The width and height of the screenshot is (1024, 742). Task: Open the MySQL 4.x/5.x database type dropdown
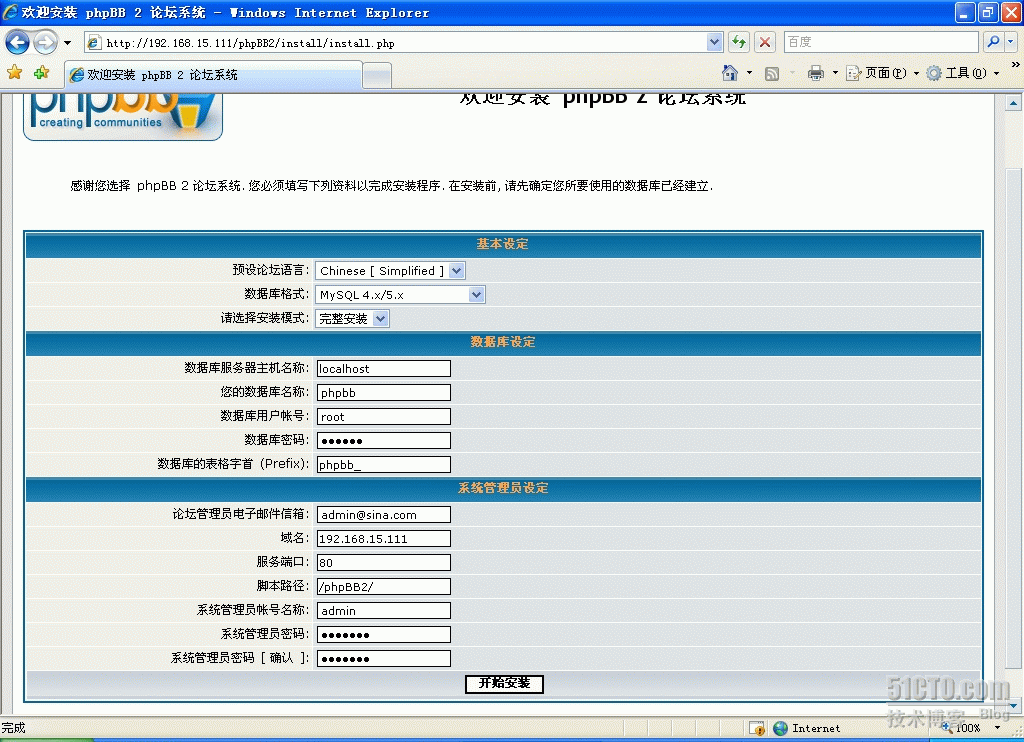400,295
